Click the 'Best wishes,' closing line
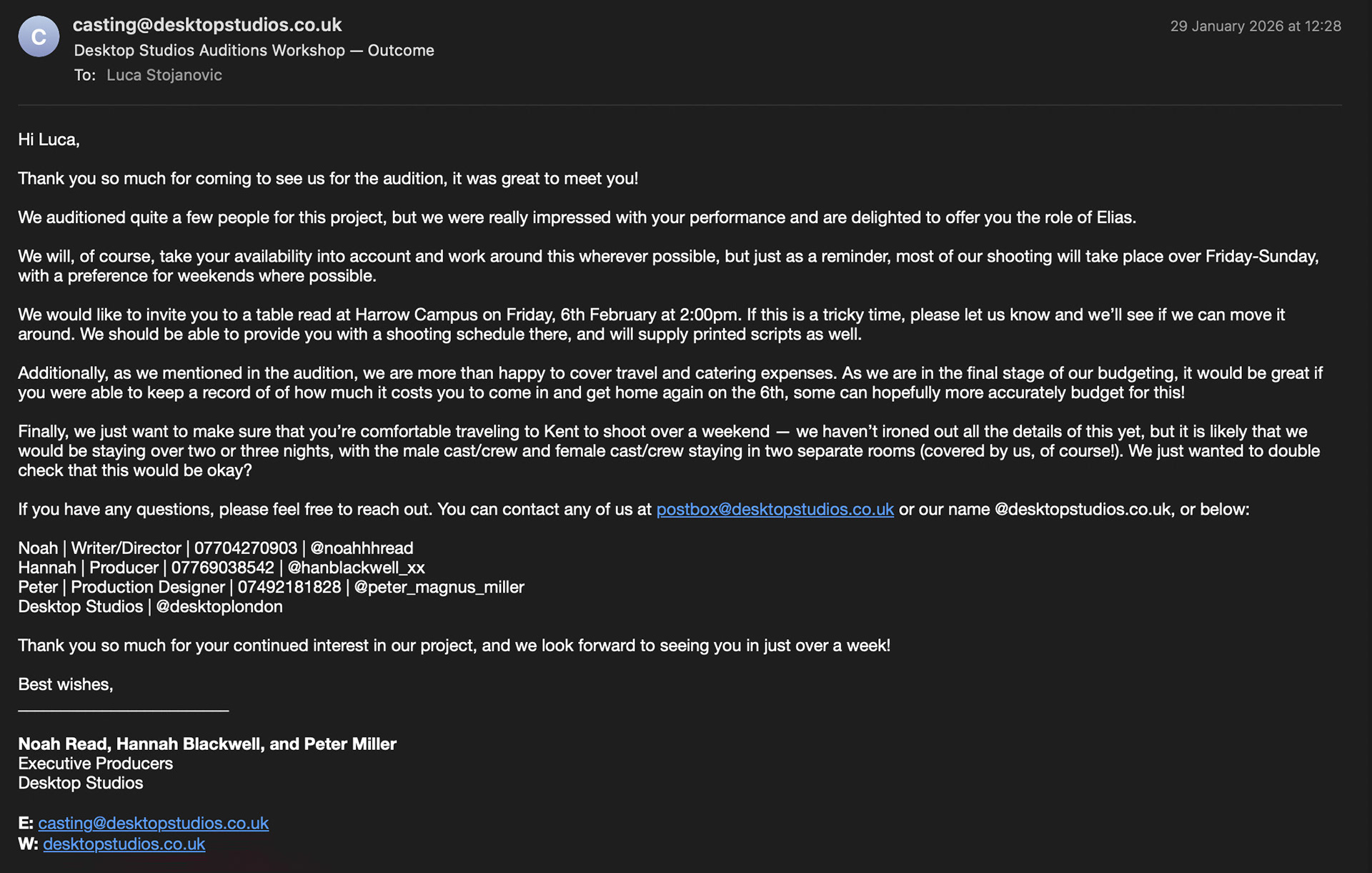Image resolution: width=1372 pixels, height=873 pixels. [66, 685]
